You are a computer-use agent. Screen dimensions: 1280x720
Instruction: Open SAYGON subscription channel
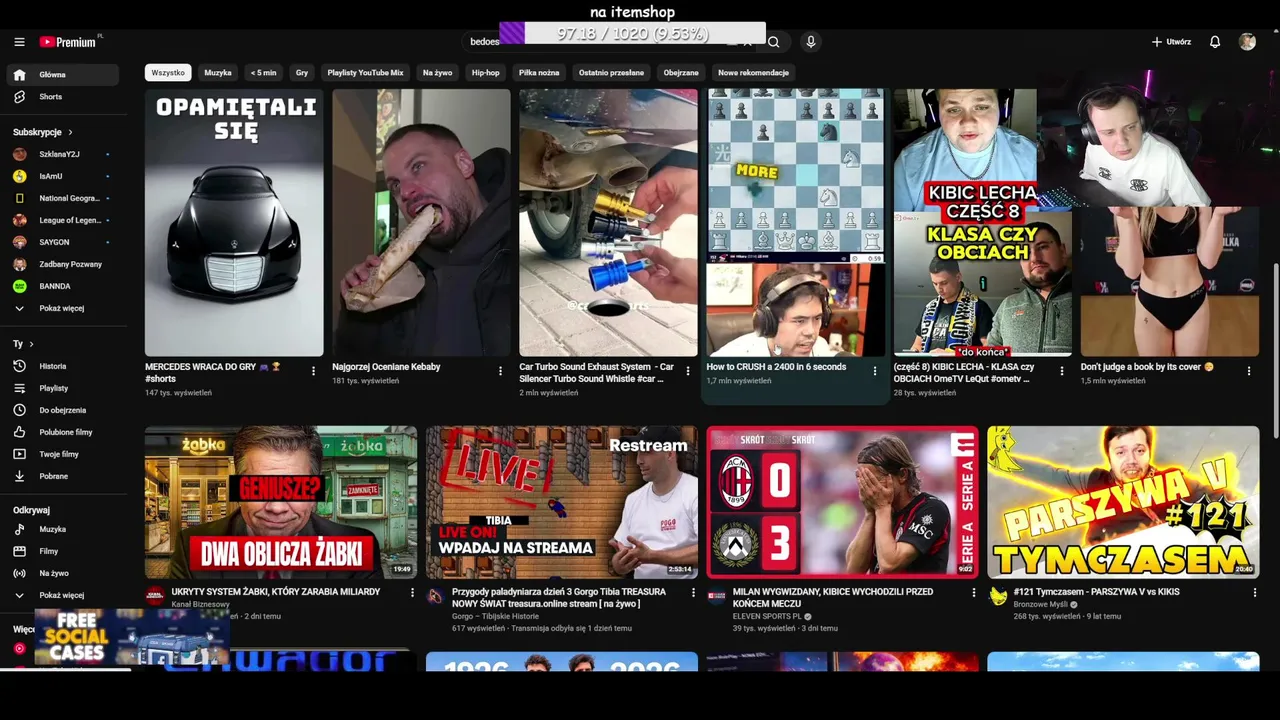[x=63, y=242]
